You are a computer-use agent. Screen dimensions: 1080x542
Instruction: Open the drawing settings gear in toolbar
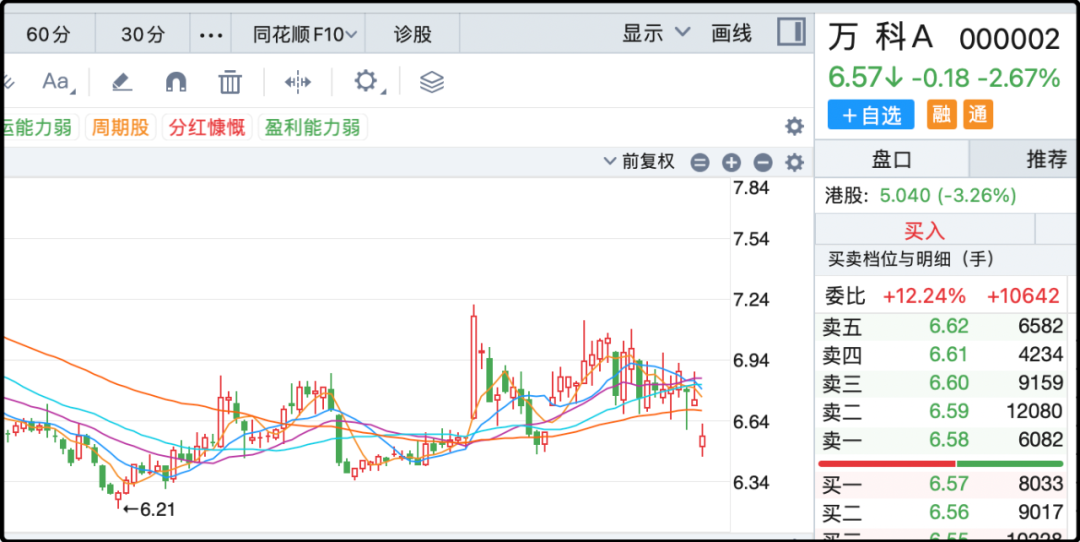(x=366, y=82)
